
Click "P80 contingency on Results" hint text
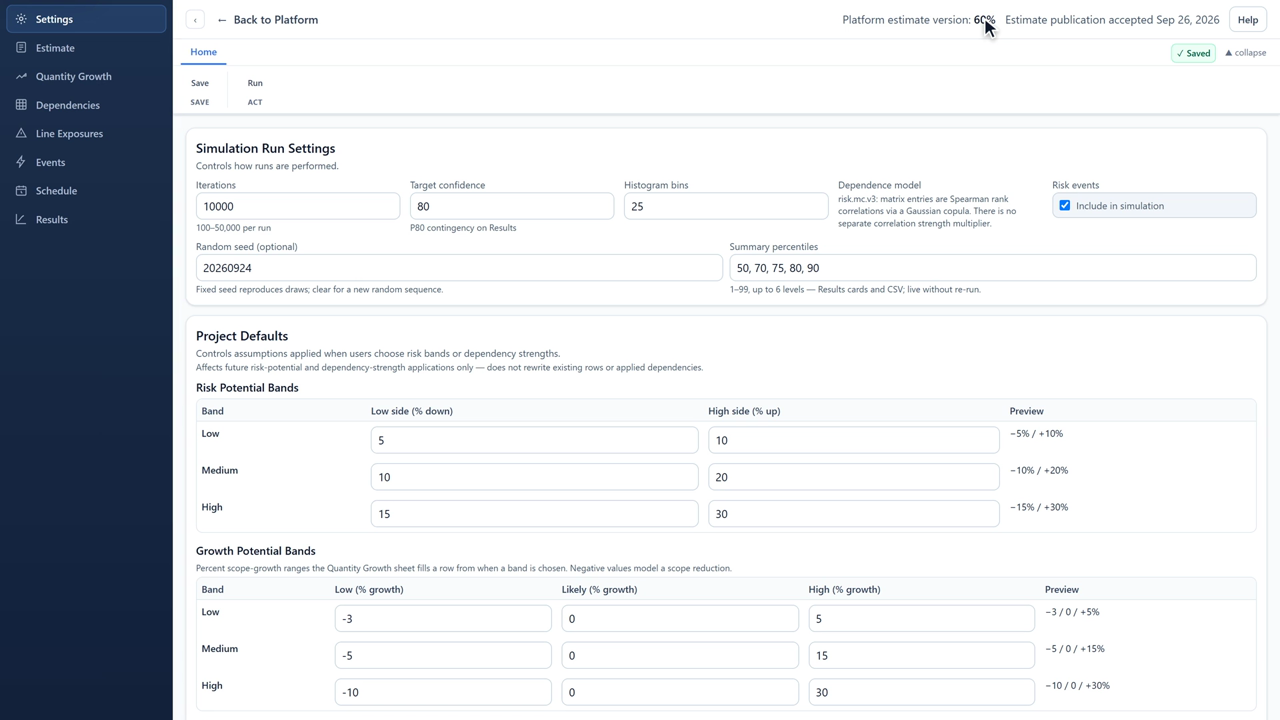point(463,228)
